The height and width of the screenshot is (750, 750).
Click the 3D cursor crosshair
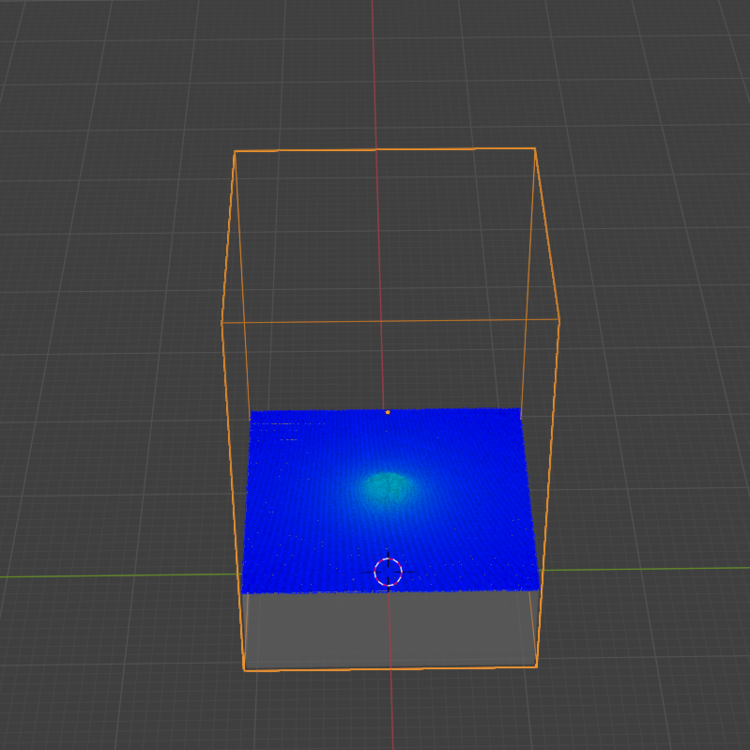[x=388, y=572]
